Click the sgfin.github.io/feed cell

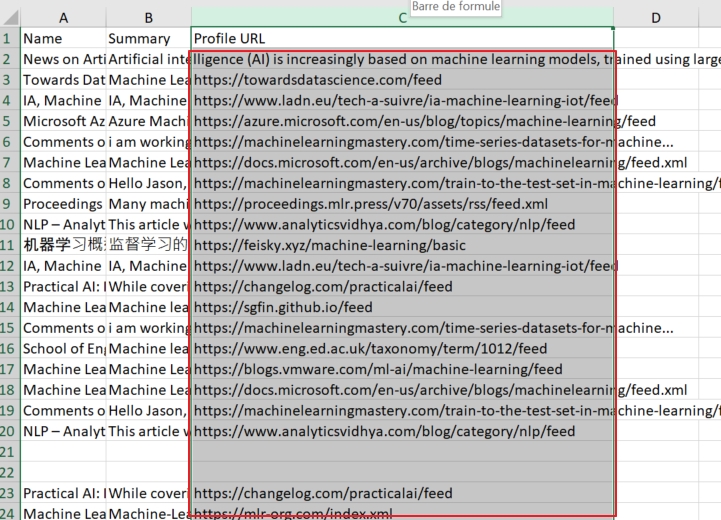tap(402, 307)
